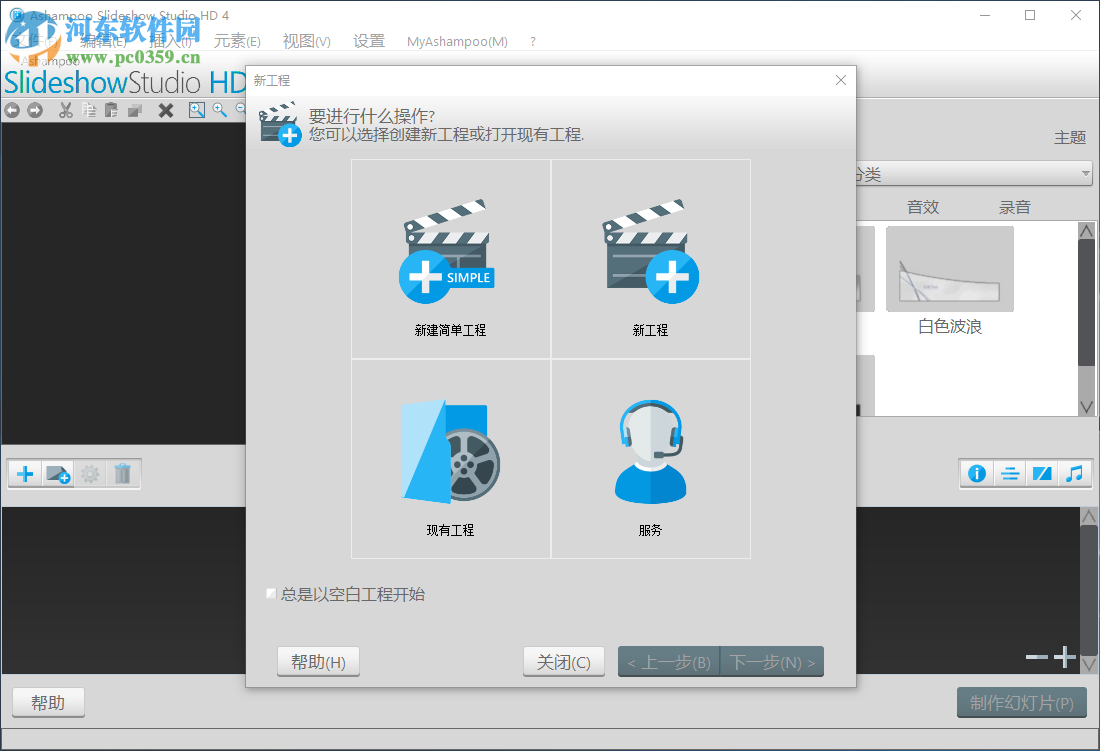The image size is (1100, 751).
Task: Select the Cut tool icon
Action: click(x=65, y=110)
